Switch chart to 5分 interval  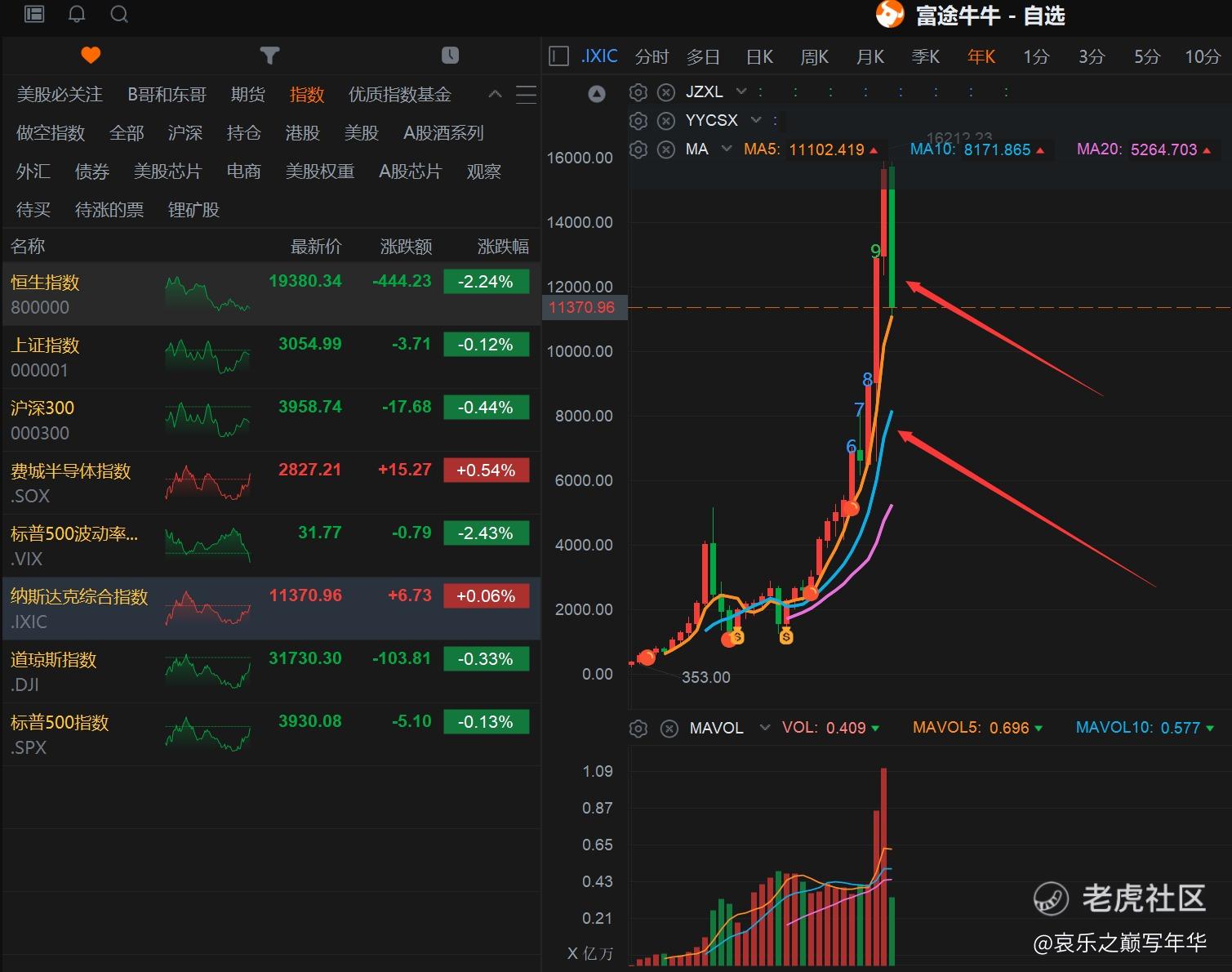click(1146, 56)
